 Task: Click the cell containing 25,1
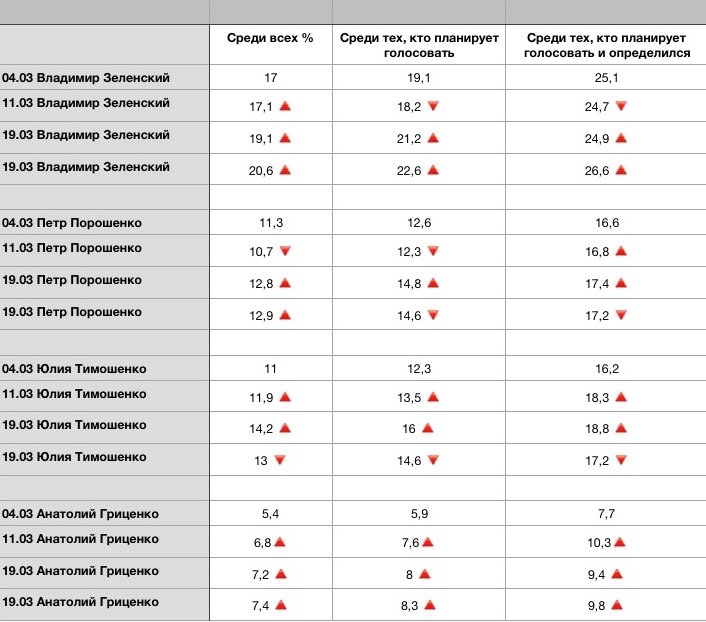click(x=606, y=77)
